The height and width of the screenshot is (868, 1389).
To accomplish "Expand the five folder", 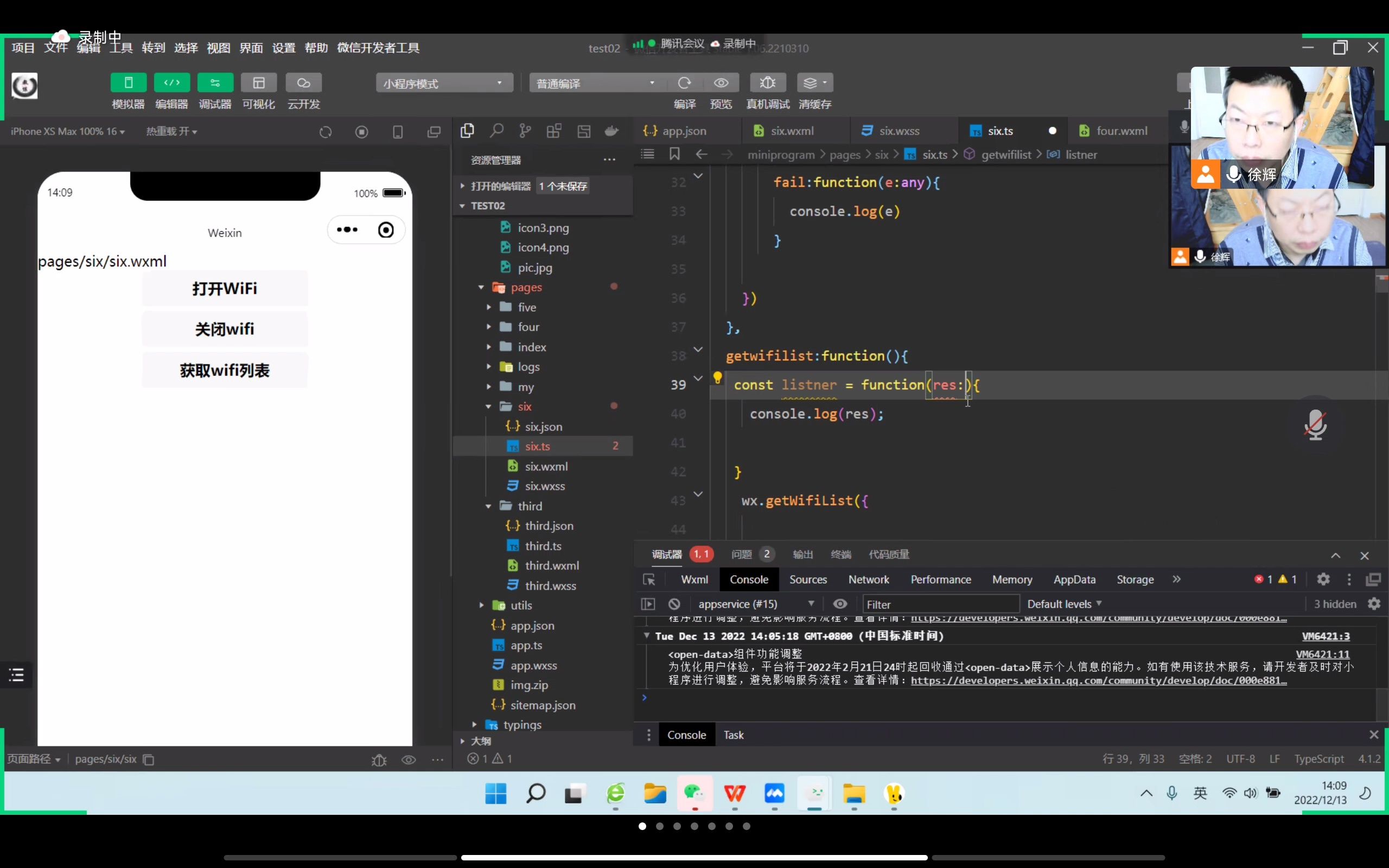I will click(x=526, y=307).
